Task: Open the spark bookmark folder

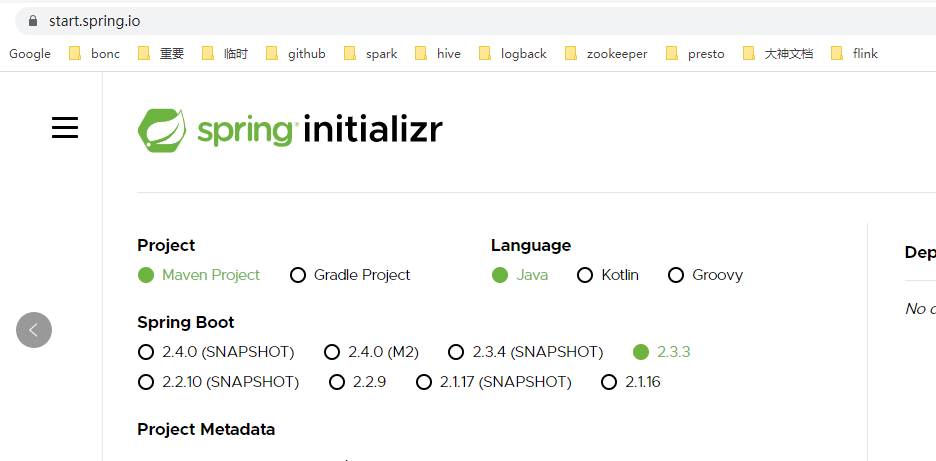Action: point(371,54)
